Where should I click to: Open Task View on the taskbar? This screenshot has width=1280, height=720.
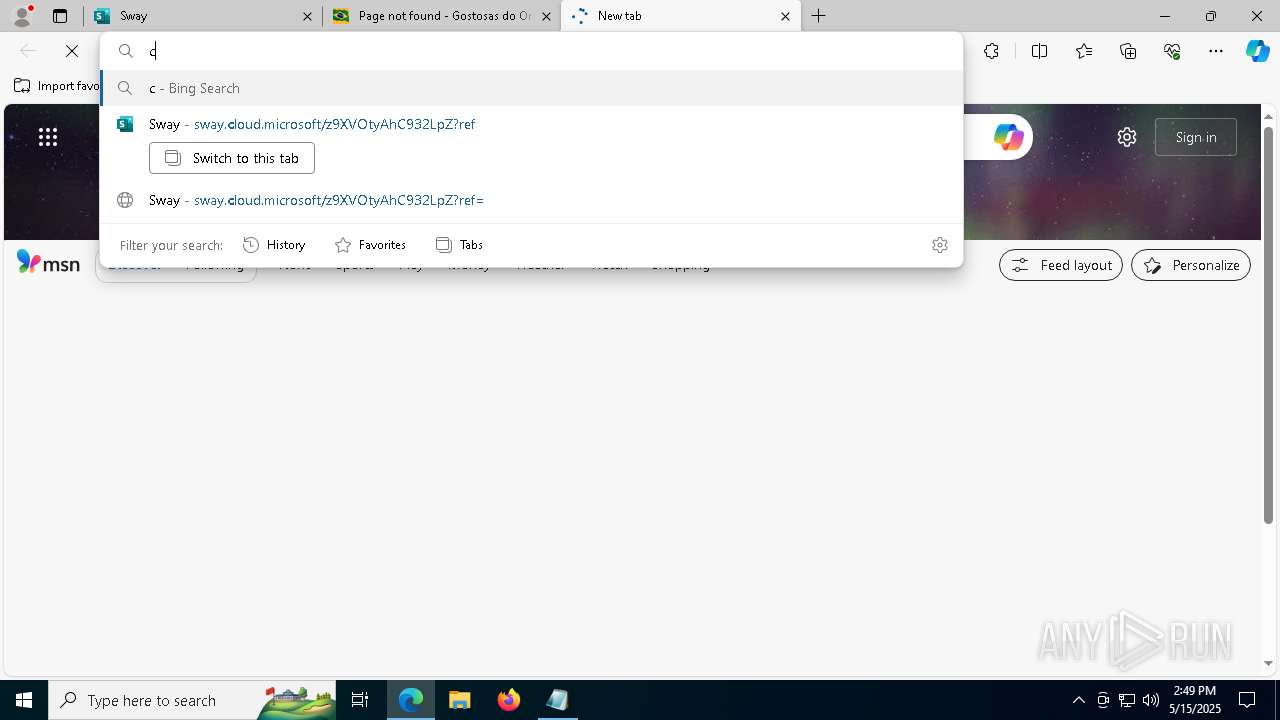pos(360,700)
